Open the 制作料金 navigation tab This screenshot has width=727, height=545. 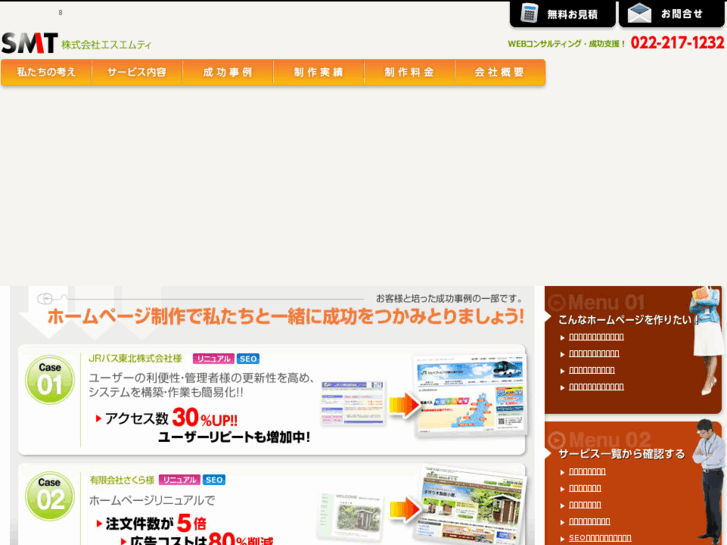(409, 72)
